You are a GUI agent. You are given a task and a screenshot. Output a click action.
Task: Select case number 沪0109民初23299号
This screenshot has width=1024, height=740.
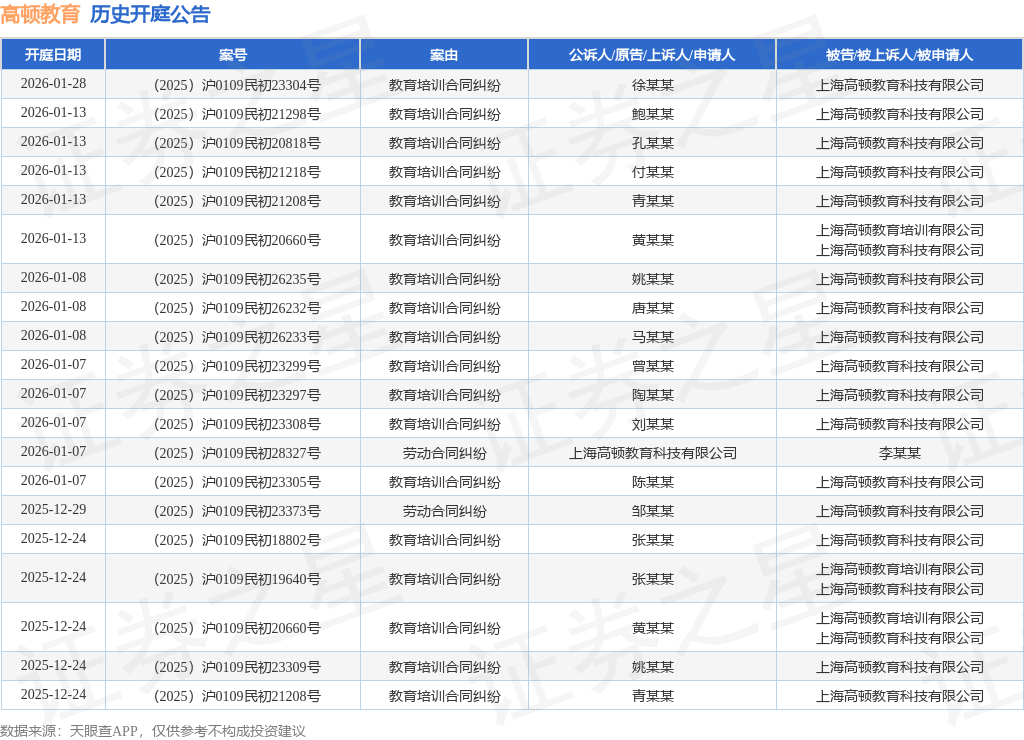pos(237,366)
